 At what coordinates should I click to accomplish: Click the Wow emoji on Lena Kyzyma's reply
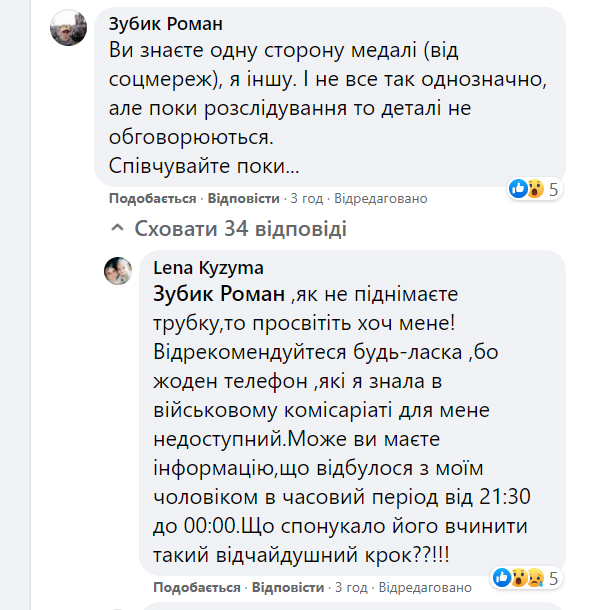coord(520,577)
